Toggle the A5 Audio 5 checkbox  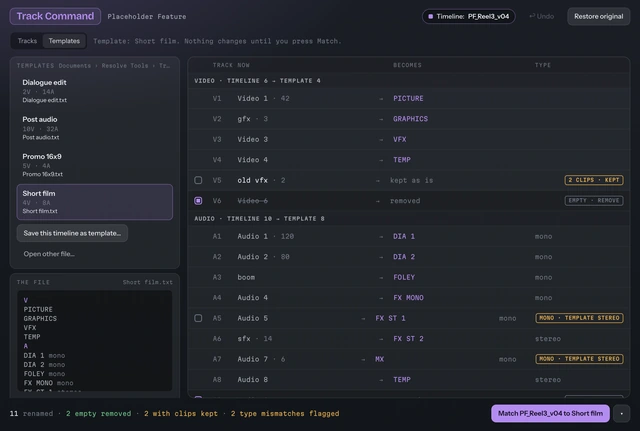pos(198,318)
